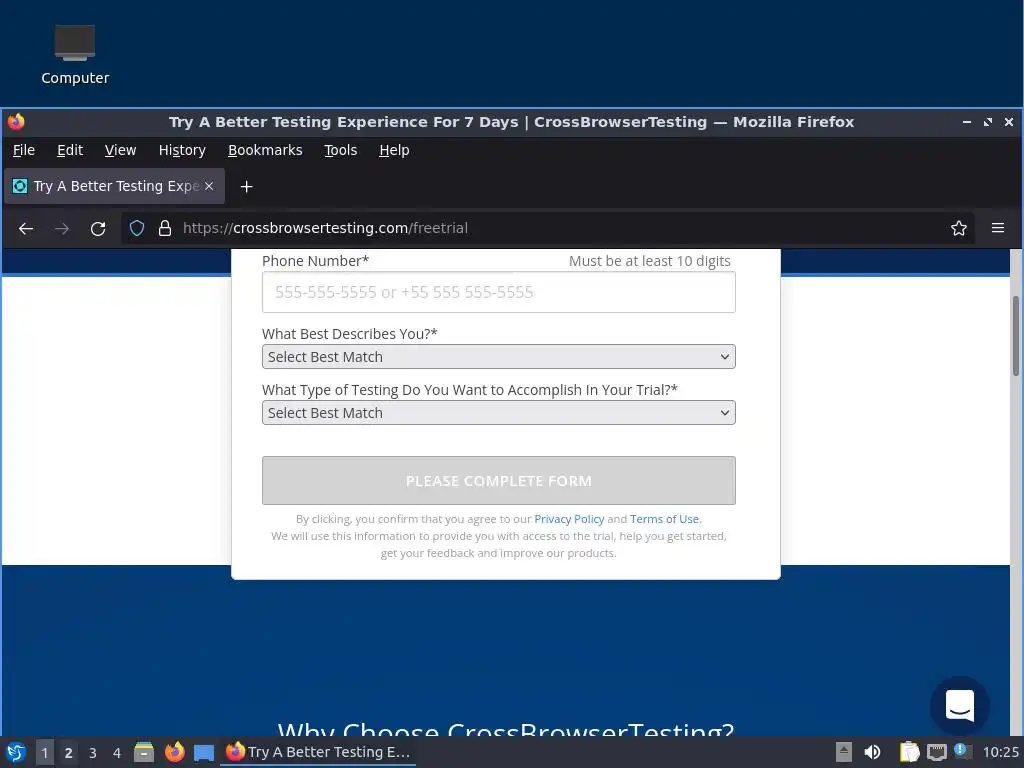1024x768 pixels.
Task: Switch to workspace 4
Action: pyautogui.click(x=117, y=753)
